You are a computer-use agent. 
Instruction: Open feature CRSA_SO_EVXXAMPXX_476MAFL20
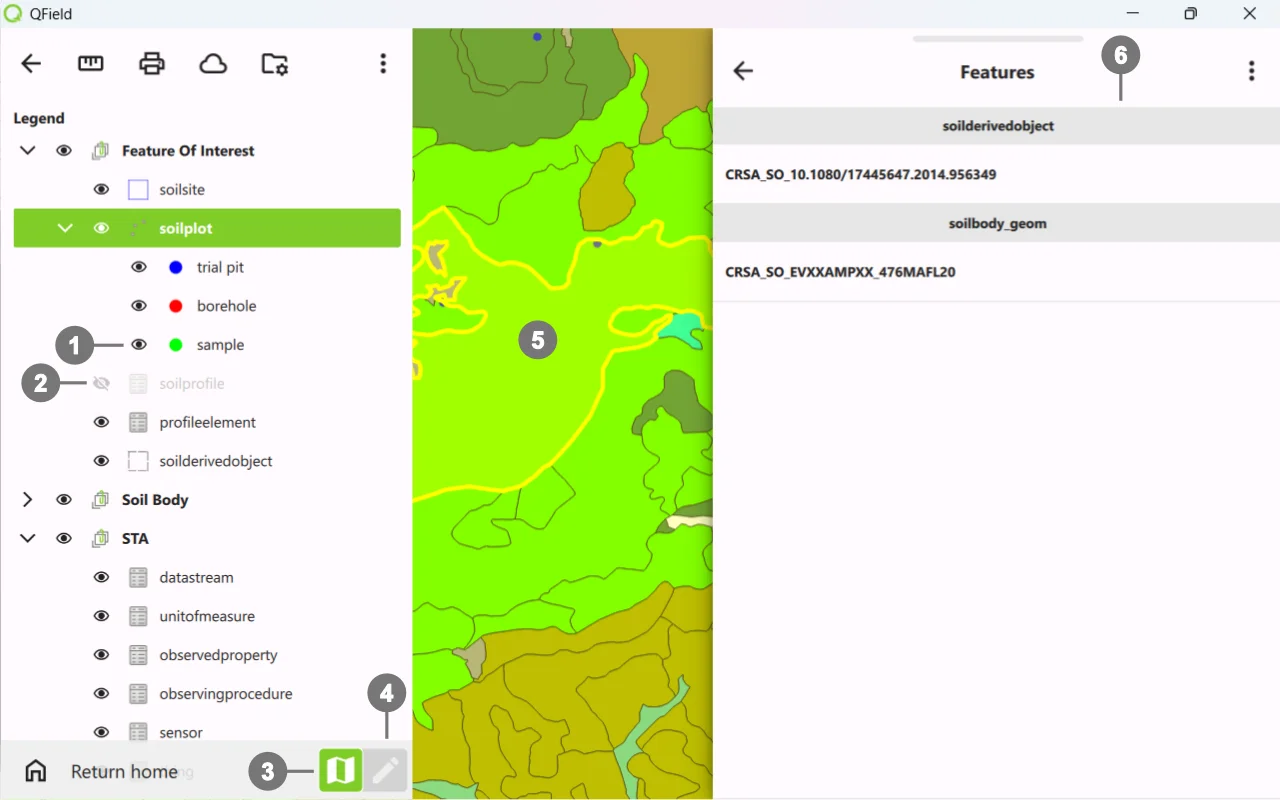pos(840,272)
